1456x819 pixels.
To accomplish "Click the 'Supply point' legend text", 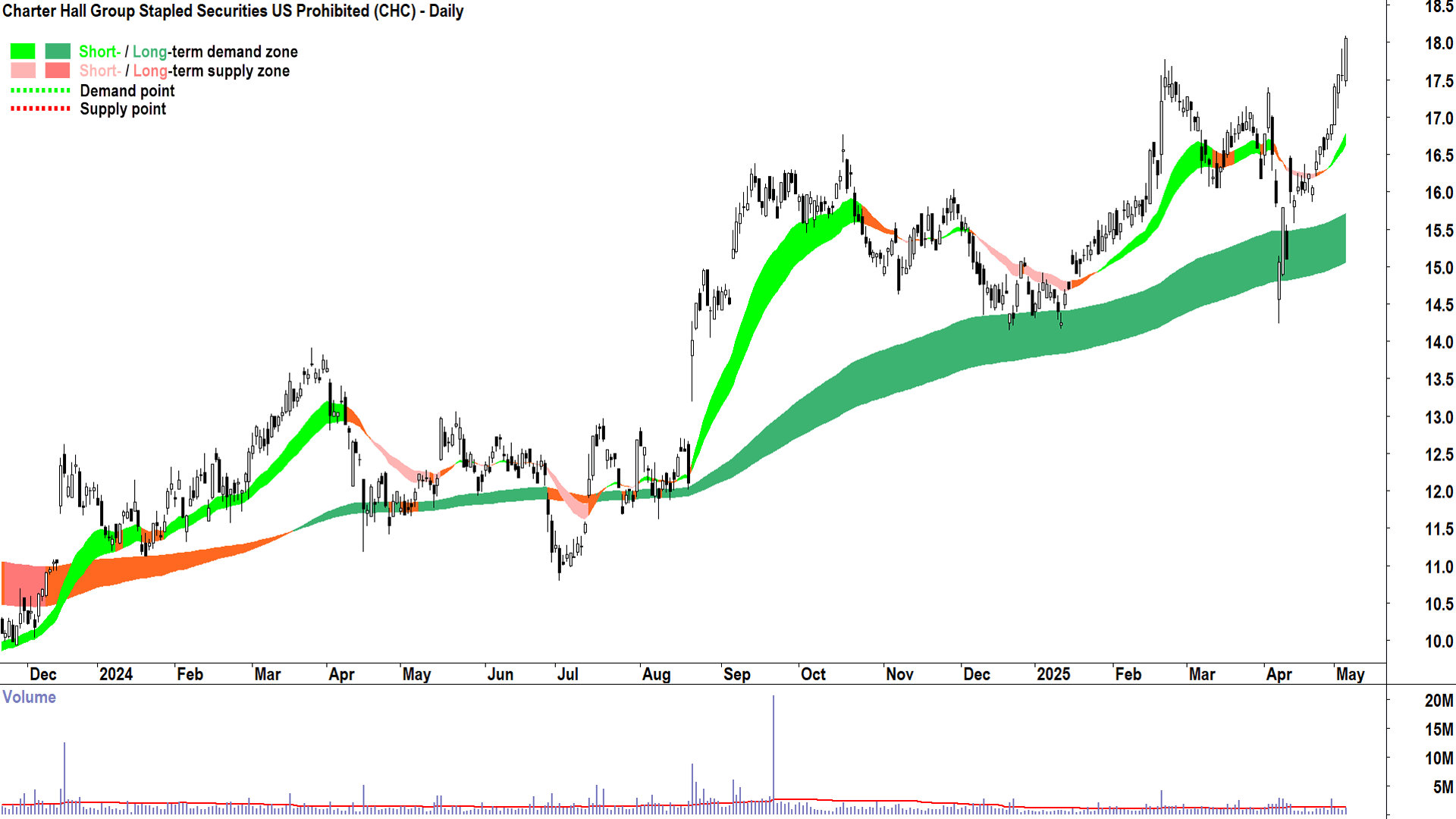I will [x=123, y=109].
